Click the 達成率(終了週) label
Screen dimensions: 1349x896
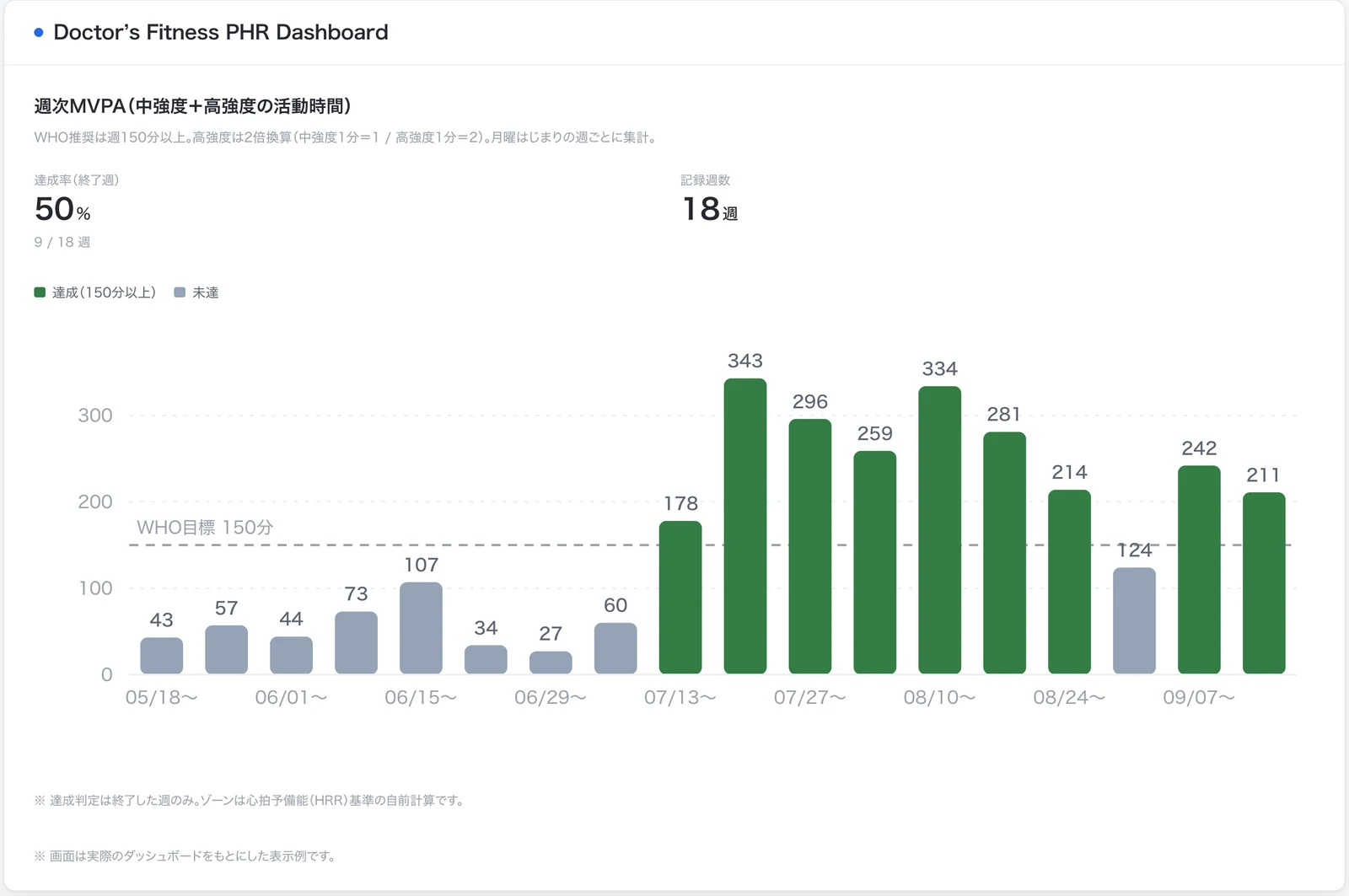pyautogui.click(x=77, y=180)
